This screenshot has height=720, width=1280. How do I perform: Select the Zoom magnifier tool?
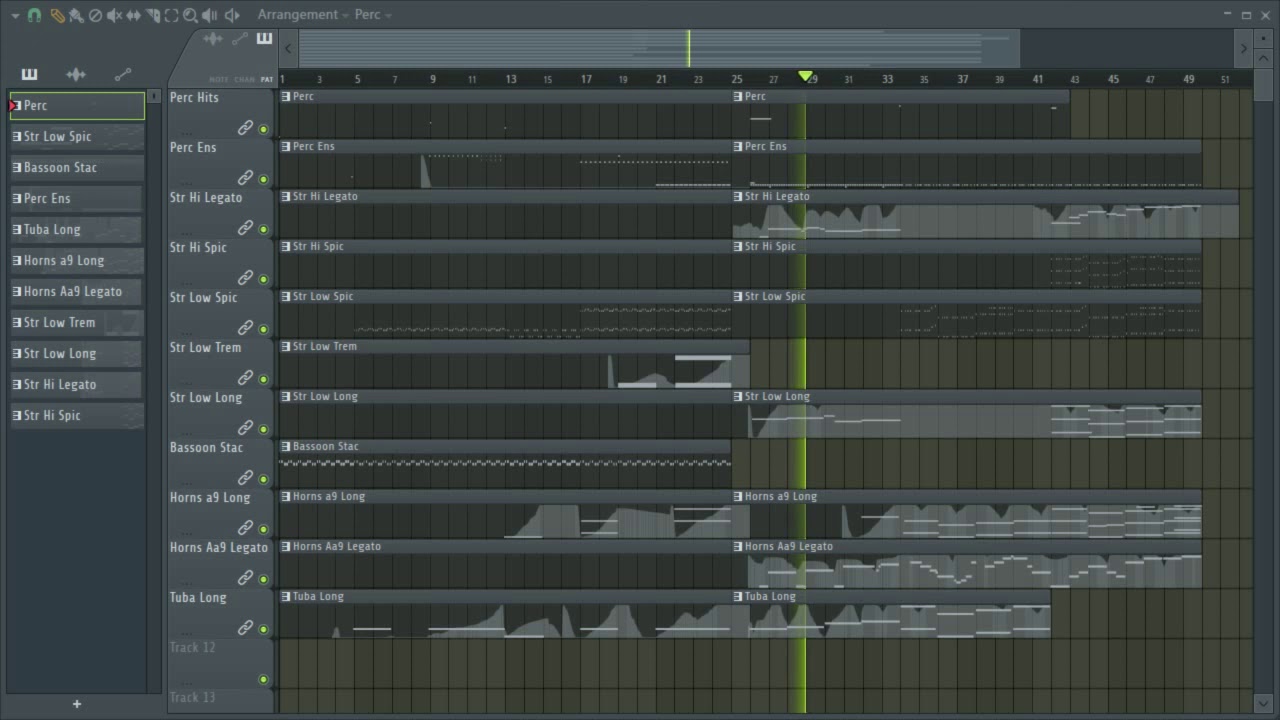click(190, 15)
